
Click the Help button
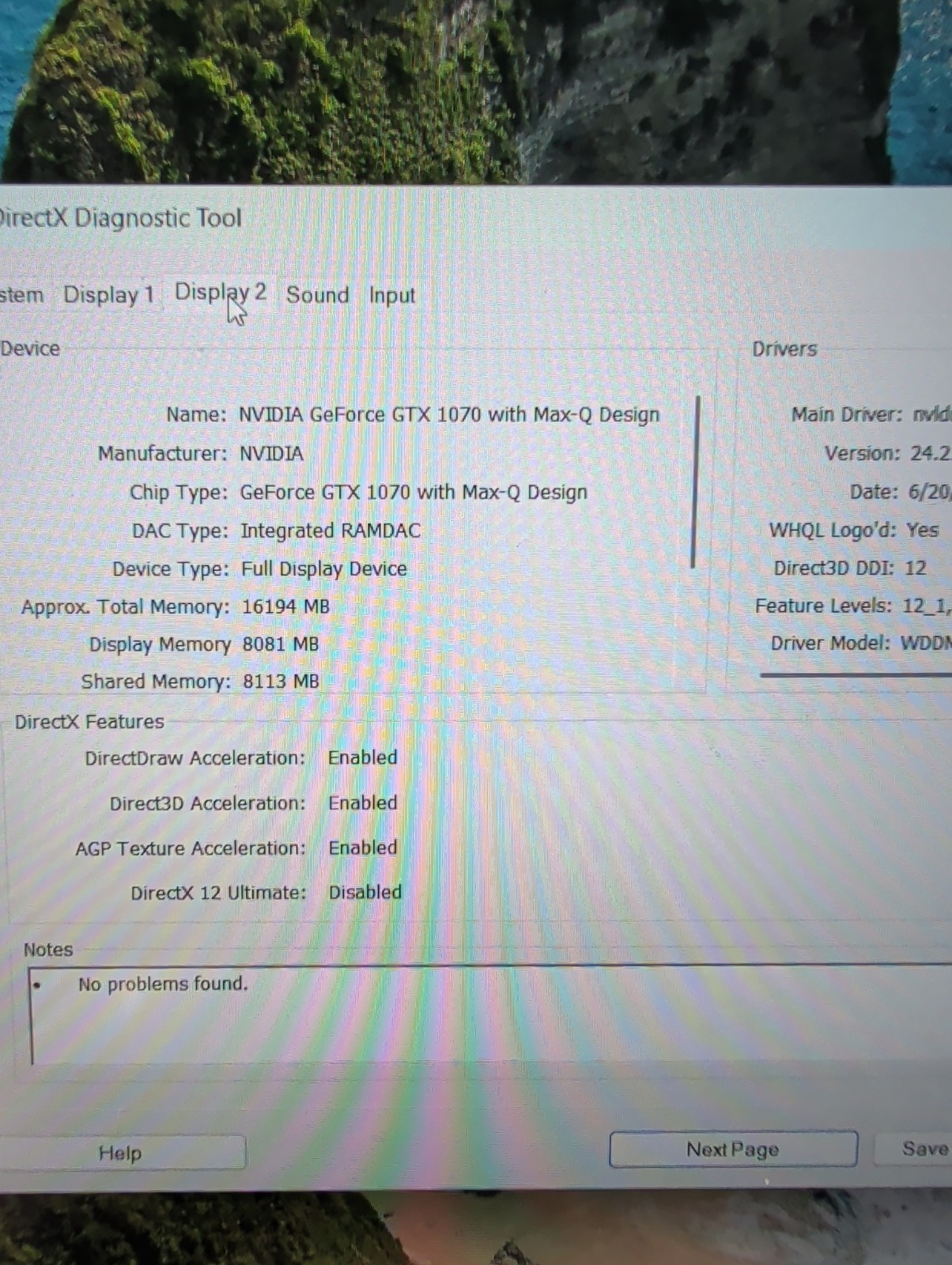point(121,1153)
